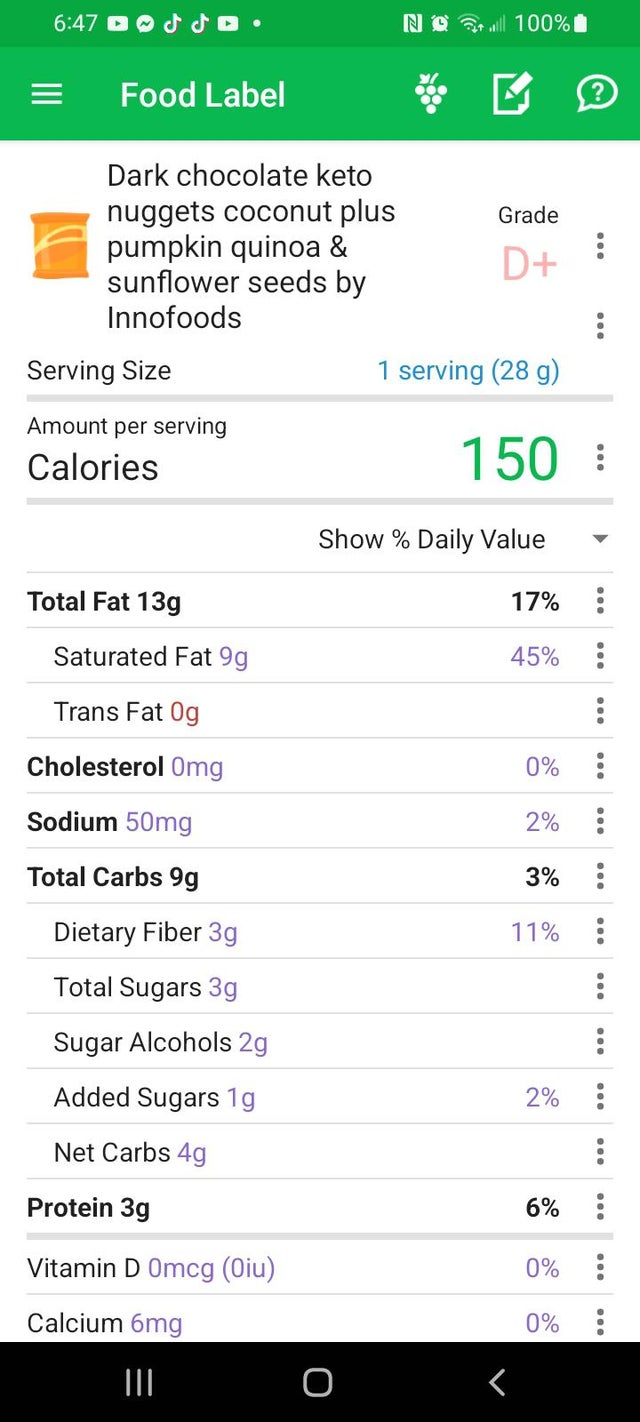Image resolution: width=640 pixels, height=1422 pixels.
Task: Open Android recent apps button
Action: (139, 1382)
